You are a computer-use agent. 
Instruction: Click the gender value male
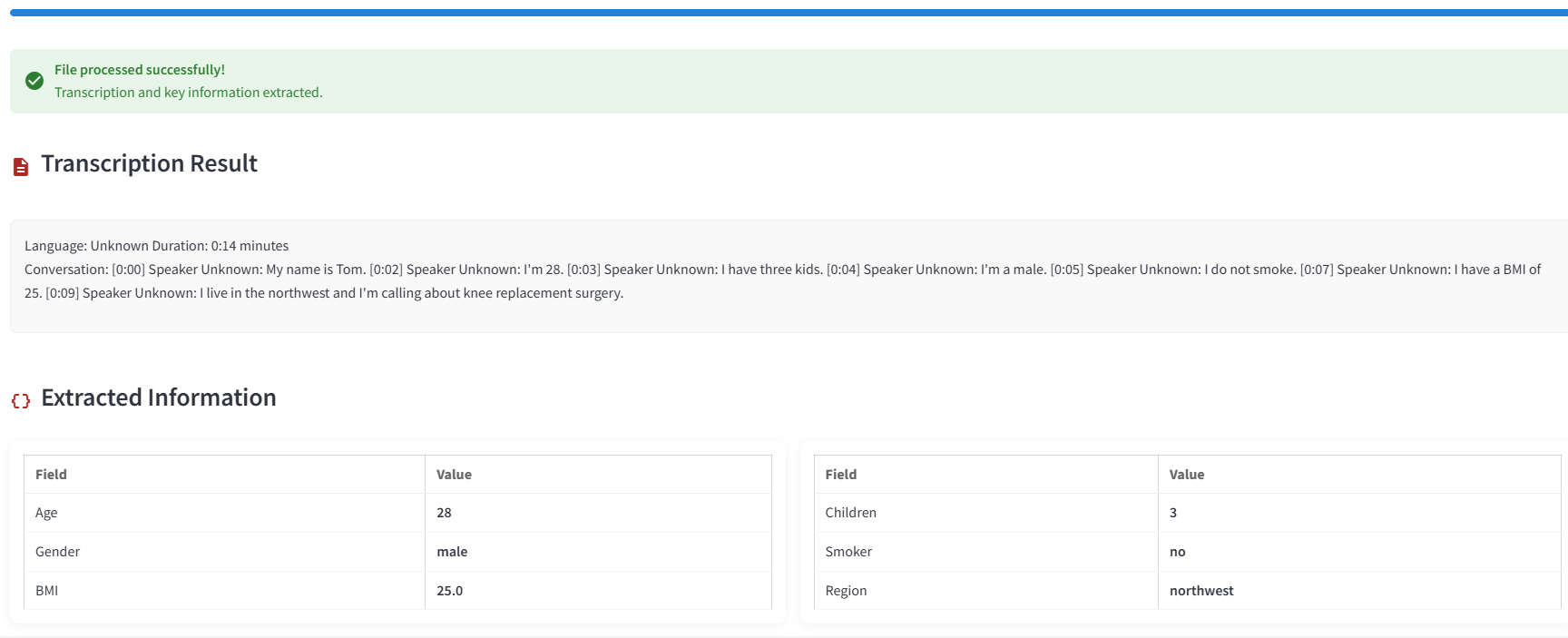(x=598, y=552)
